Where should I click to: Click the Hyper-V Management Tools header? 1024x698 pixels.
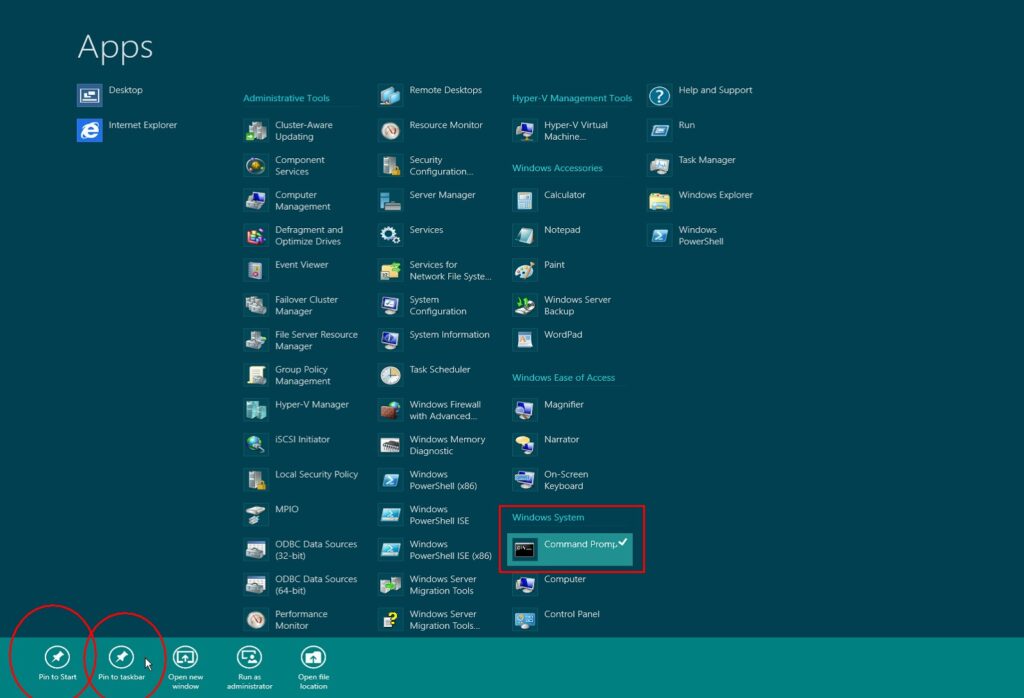tap(572, 98)
